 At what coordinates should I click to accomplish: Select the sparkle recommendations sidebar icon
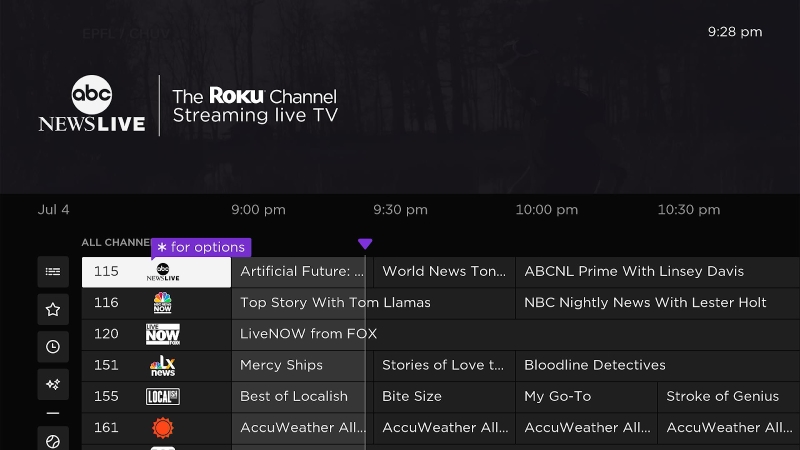pyautogui.click(x=53, y=384)
